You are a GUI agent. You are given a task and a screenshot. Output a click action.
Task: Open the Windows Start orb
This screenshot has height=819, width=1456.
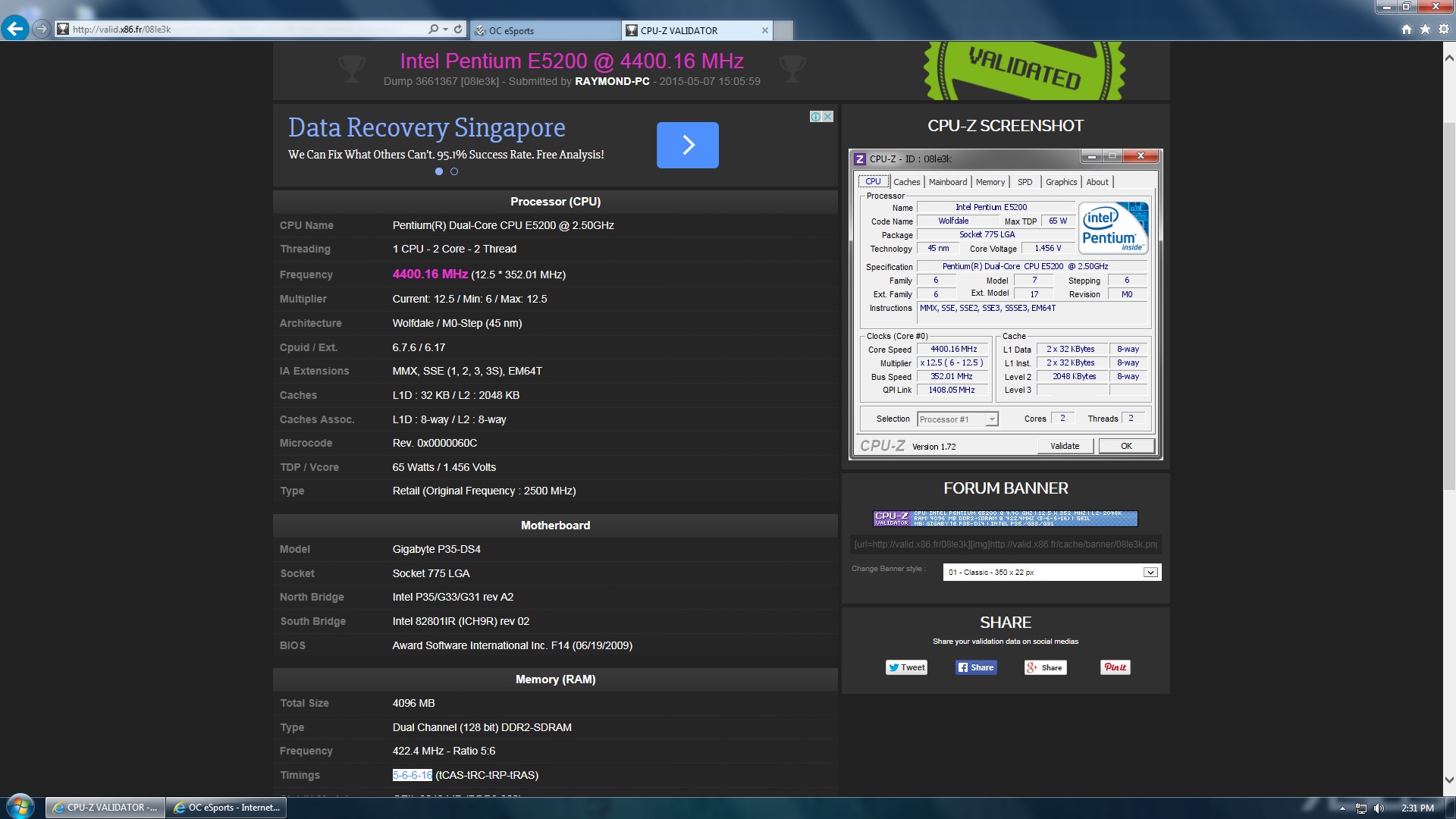tap(20, 806)
